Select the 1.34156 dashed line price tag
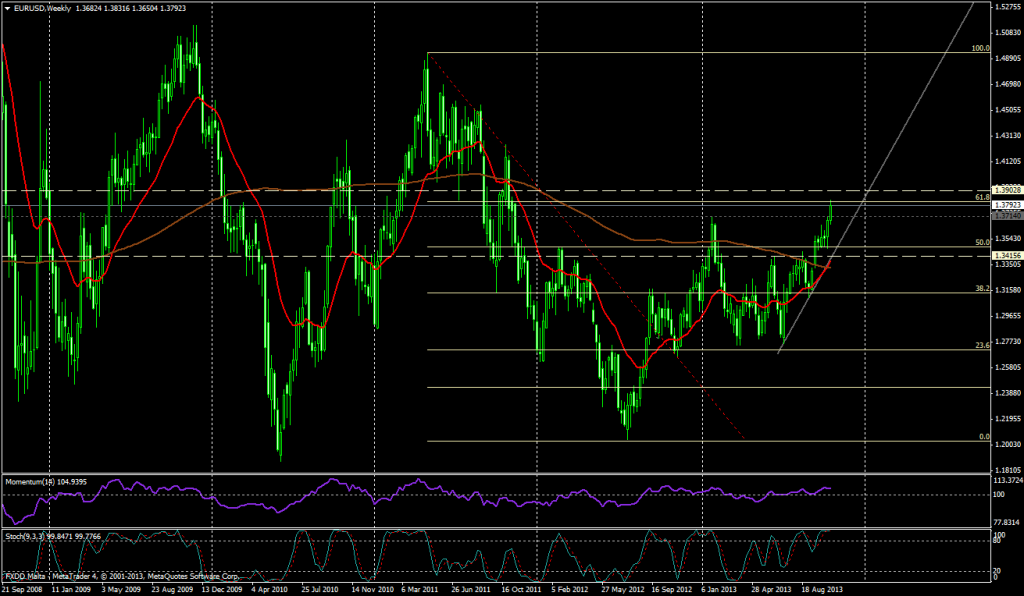This screenshot has height=596, width=1024. [1005, 256]
